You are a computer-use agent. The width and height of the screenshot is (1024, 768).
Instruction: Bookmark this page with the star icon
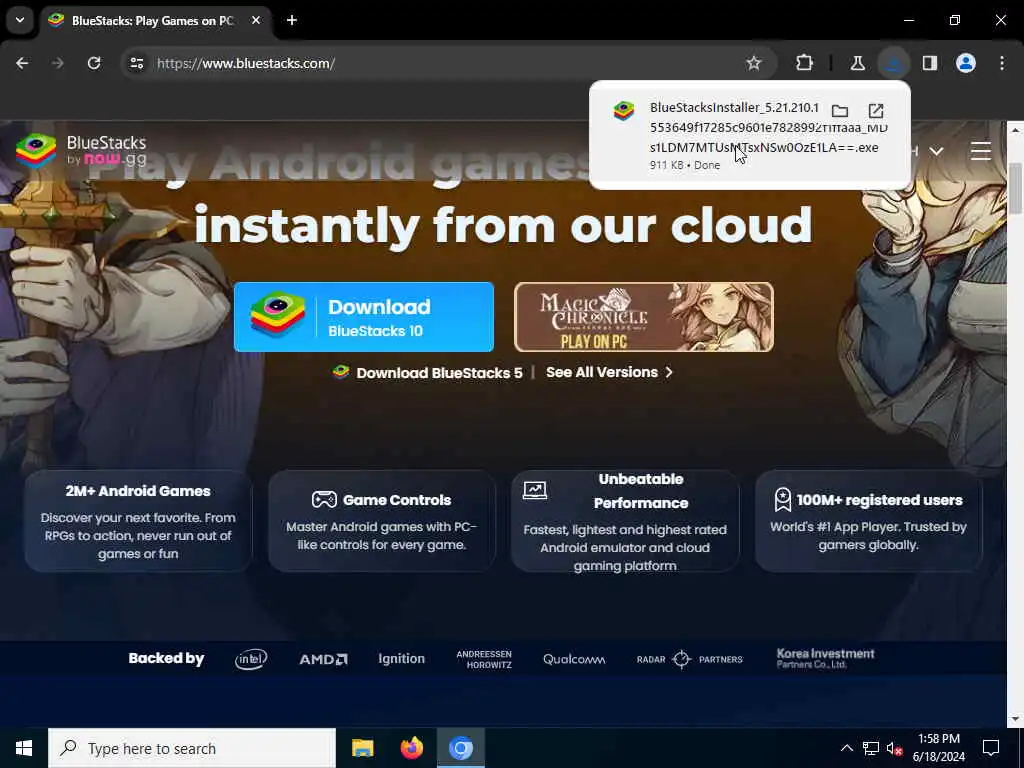(x=754, y=63)
